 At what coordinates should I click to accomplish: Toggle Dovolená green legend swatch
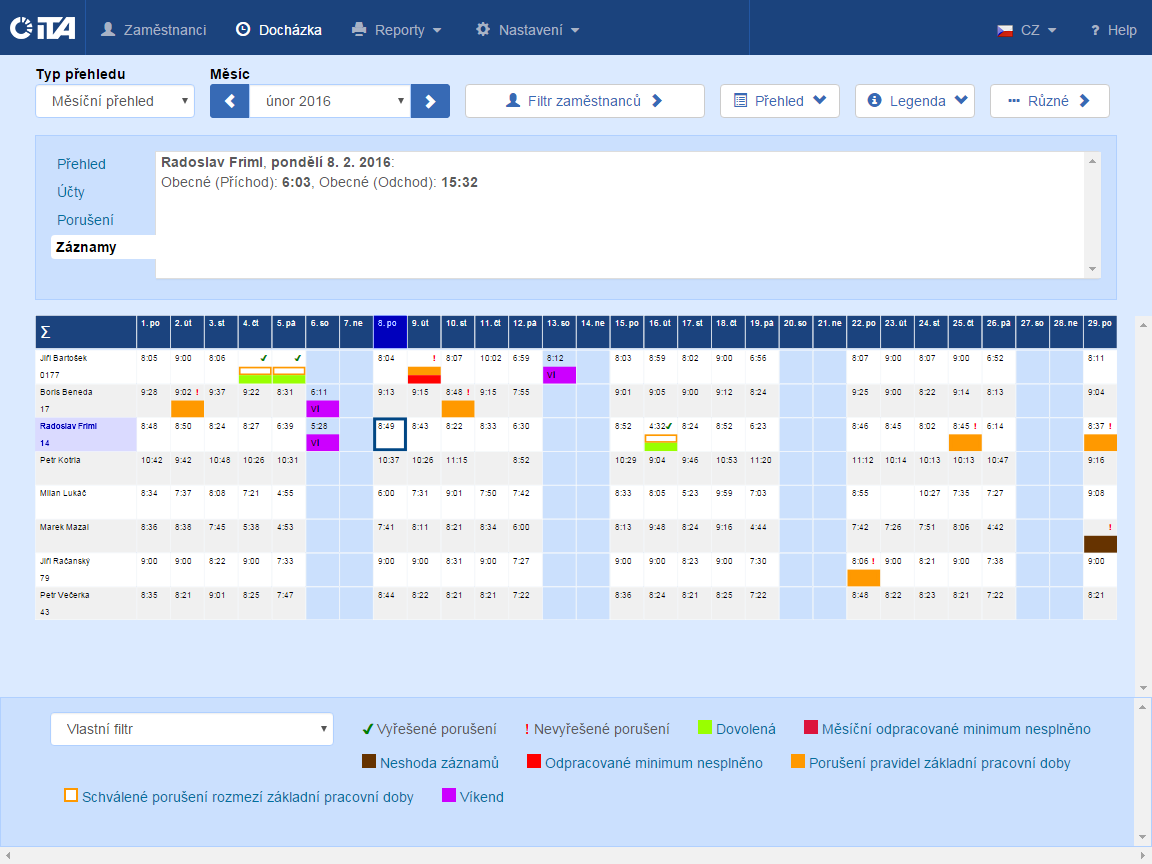[704, 728]
